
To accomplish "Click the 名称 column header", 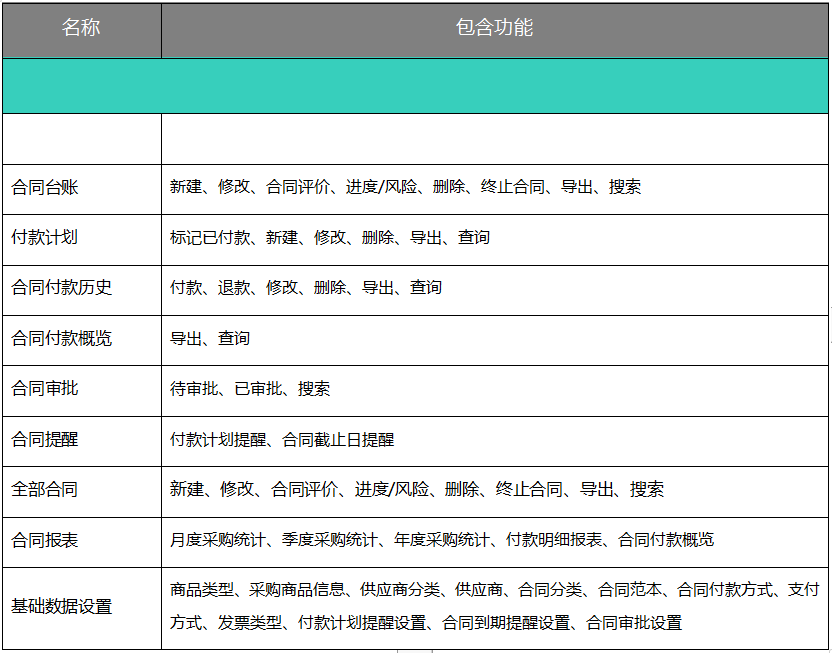I will 80,30.
